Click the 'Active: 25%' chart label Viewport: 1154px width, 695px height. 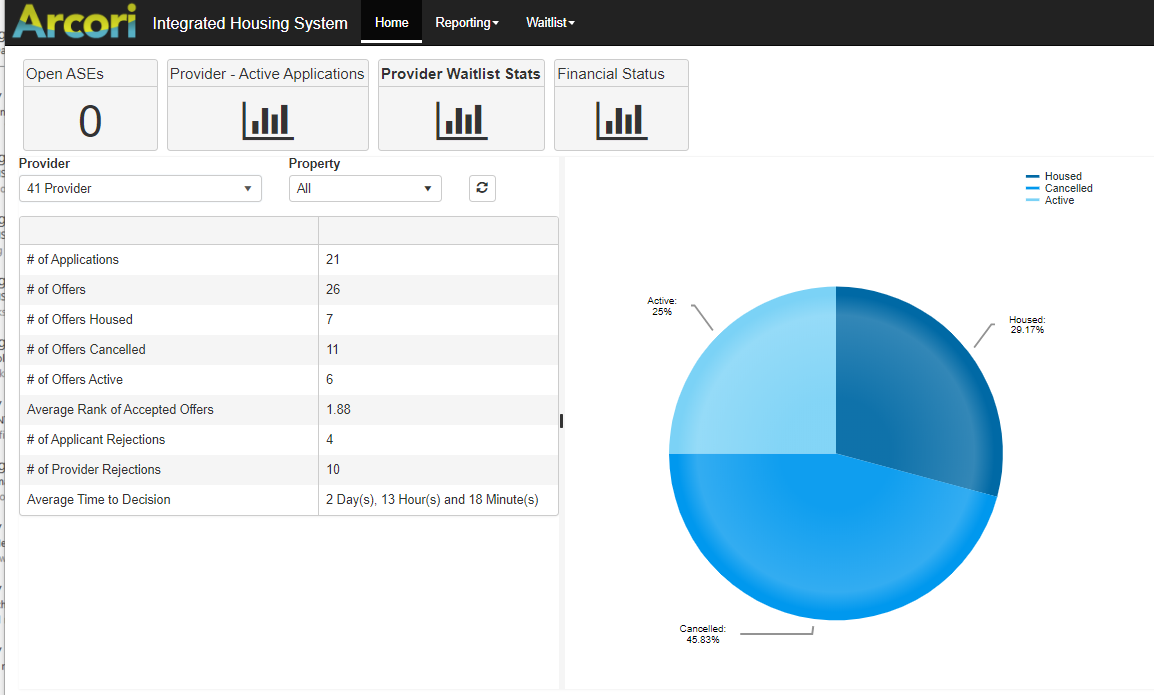point(662,306)
